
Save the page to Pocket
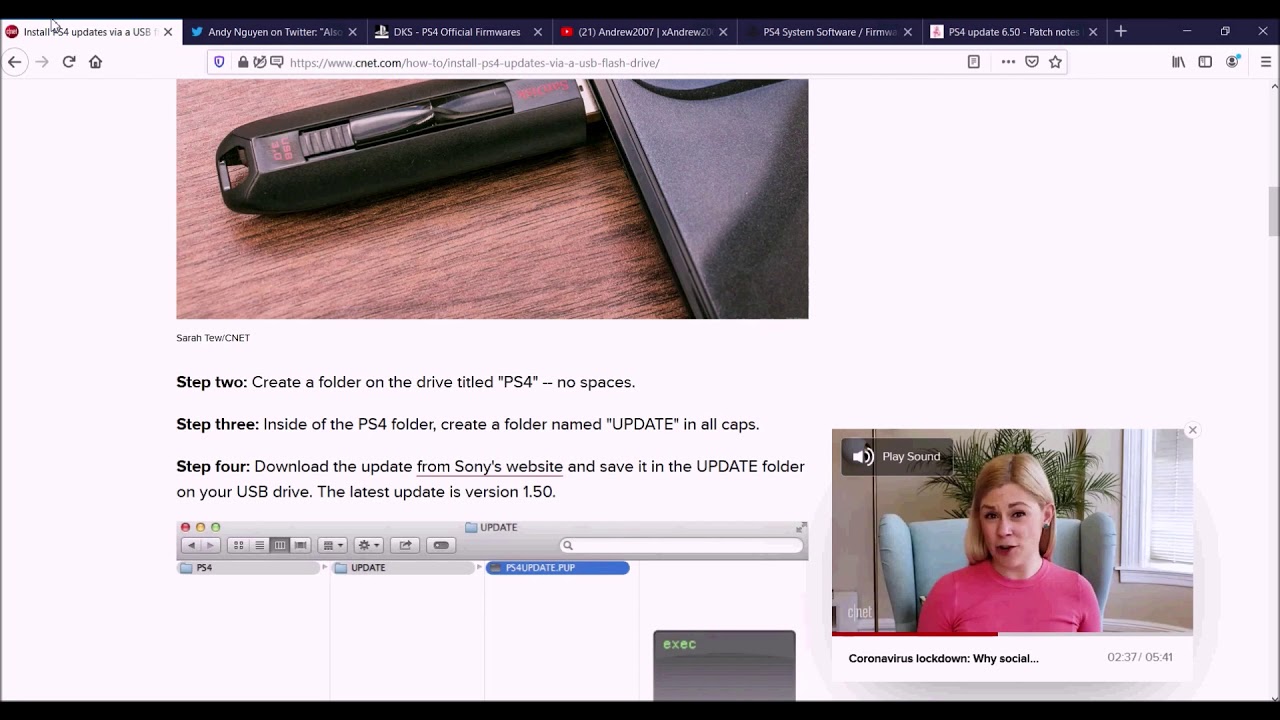1032,62
